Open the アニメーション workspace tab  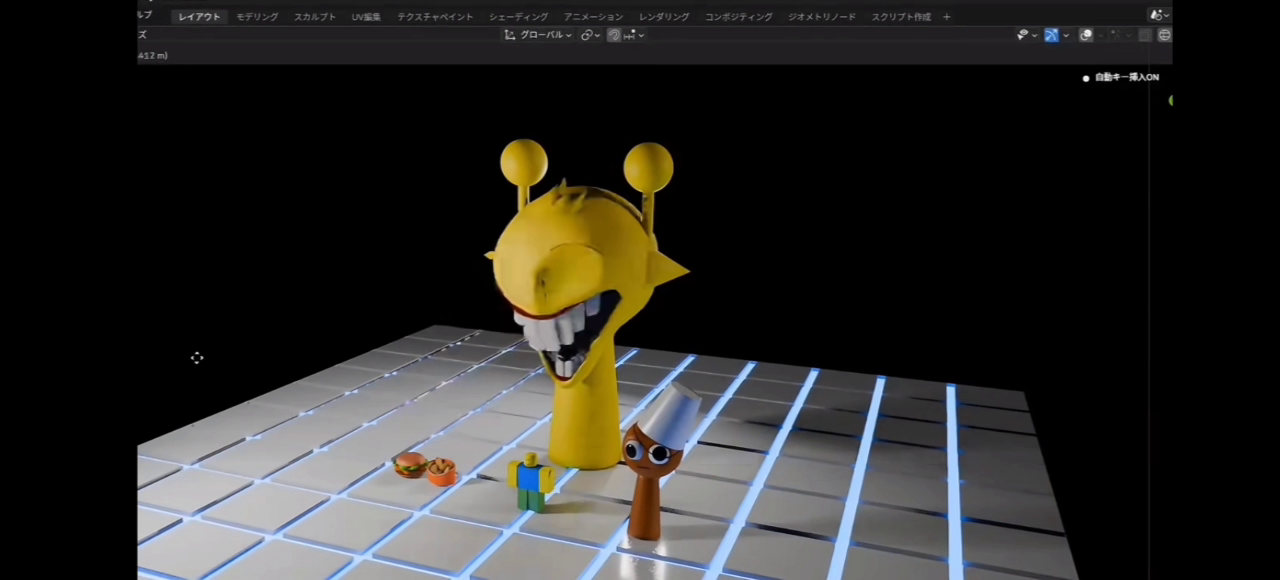click(x=593, y=17)
